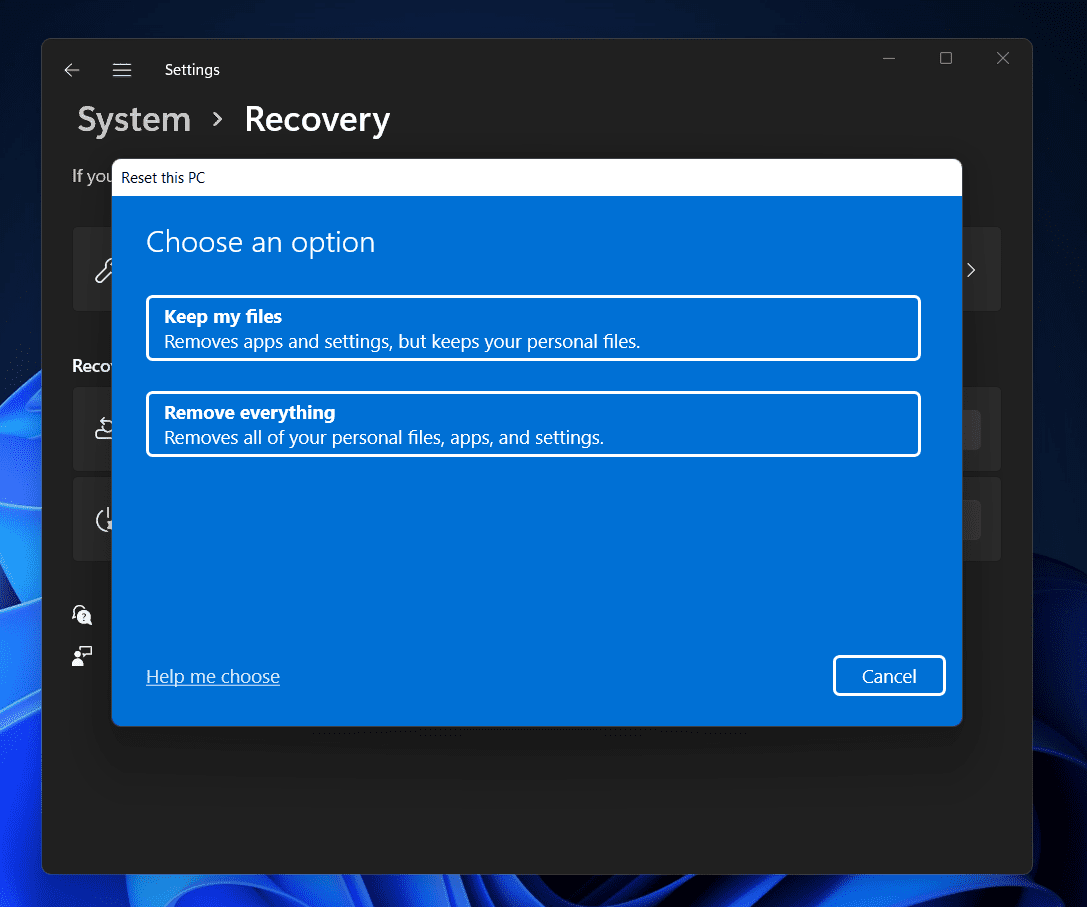
Task: Maximize the Settings window
Action: (x=946, y=59)
